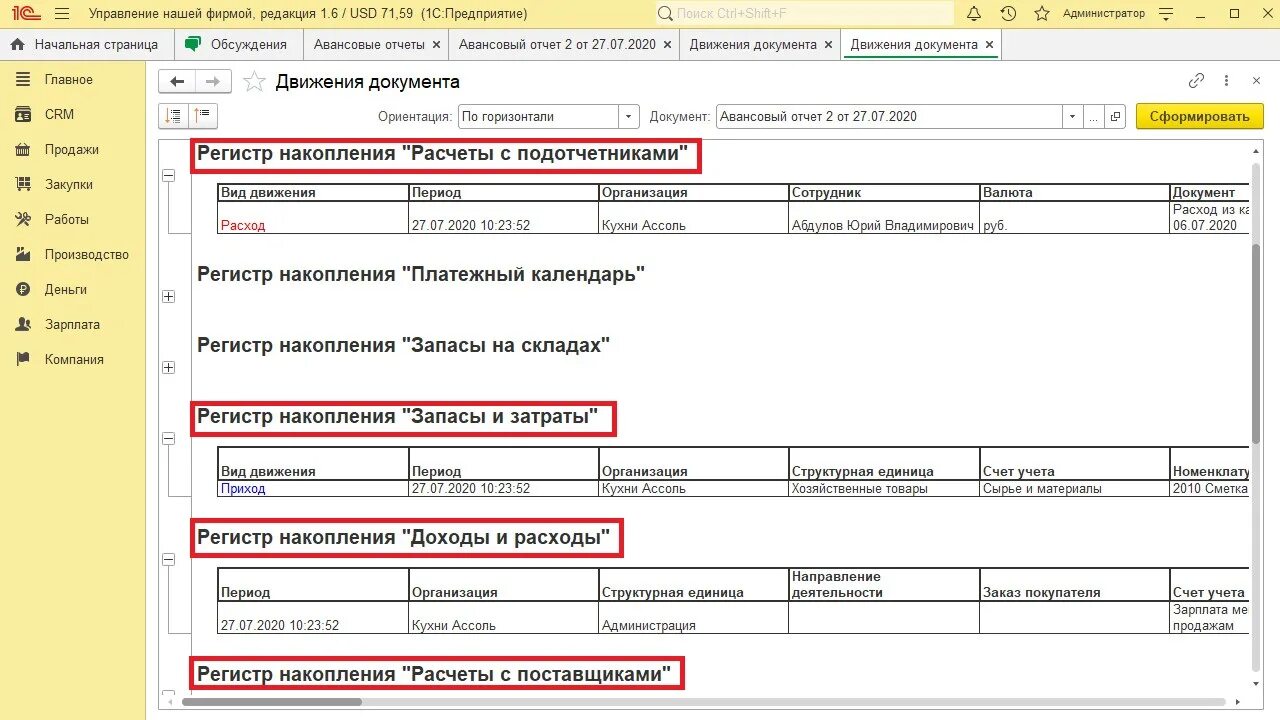Open Ориентация dropdown arrow

pos(629,116)
